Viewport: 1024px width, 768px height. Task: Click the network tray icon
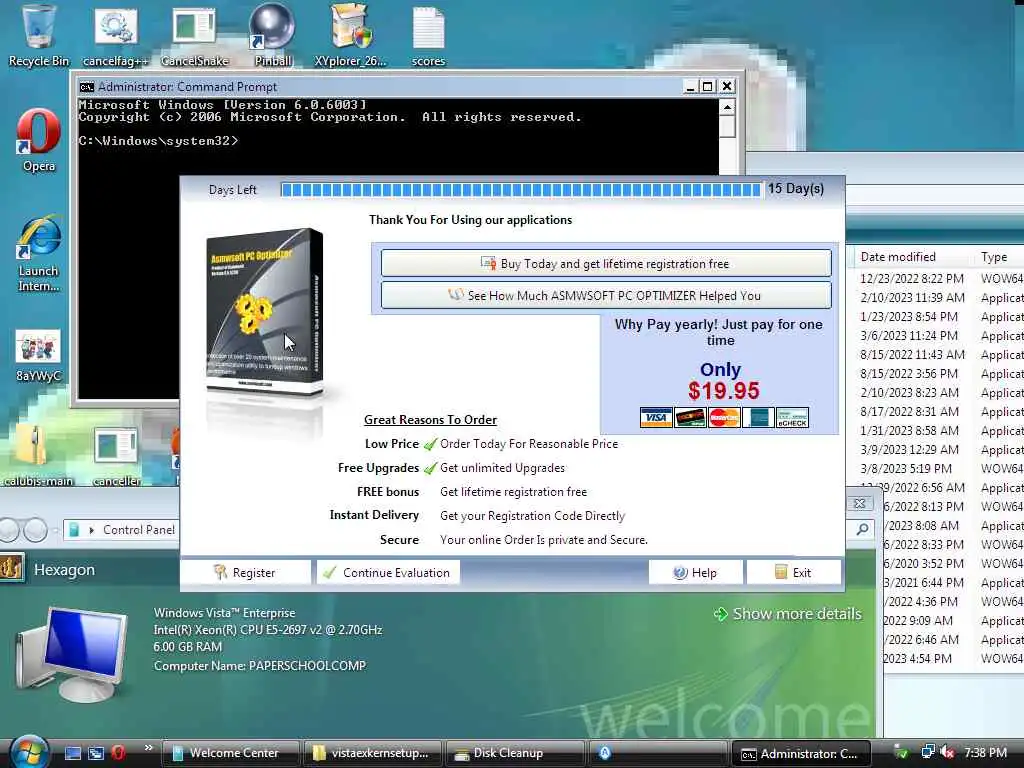(x=927, y=752)
